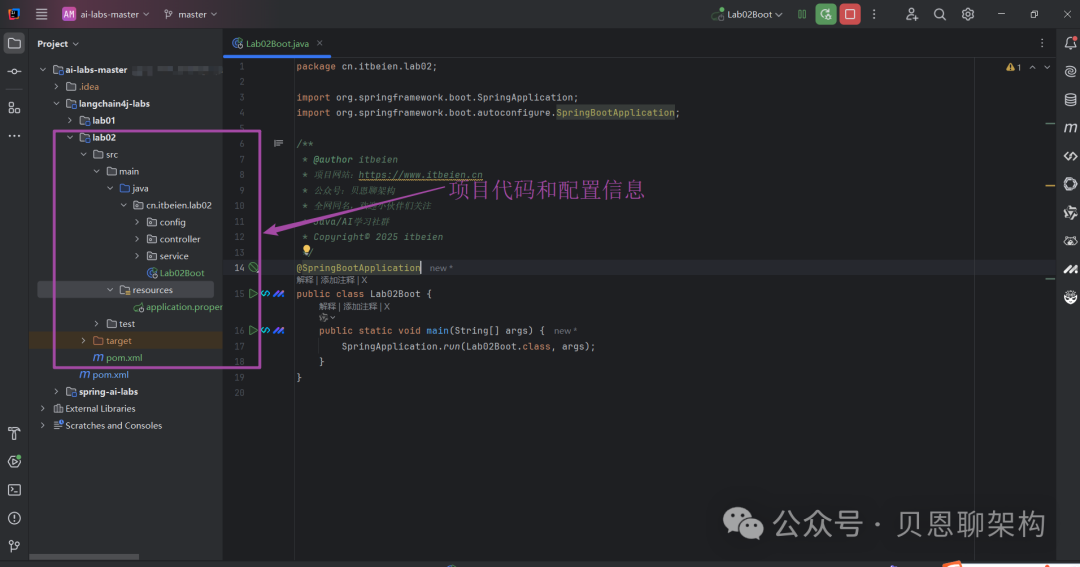Select the test folder

(x=121, y=324)
